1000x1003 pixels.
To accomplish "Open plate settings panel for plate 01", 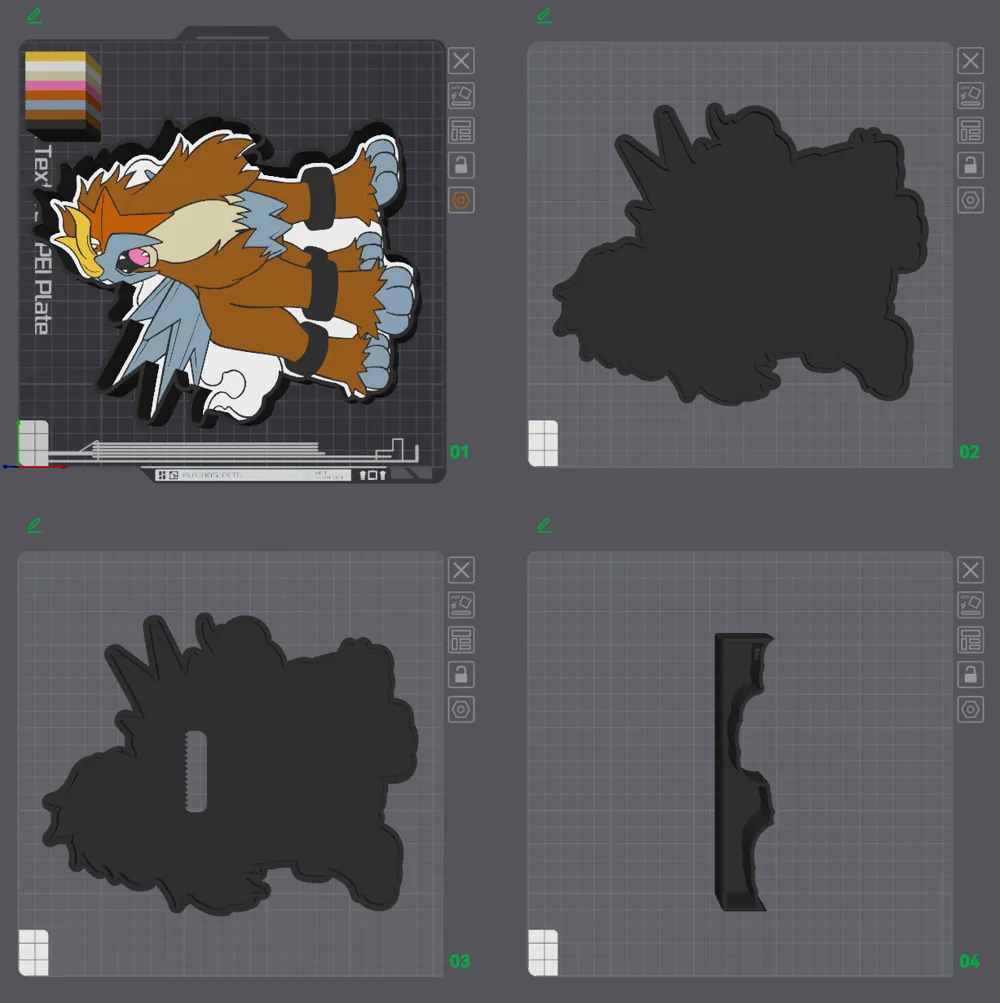I will [x=461, y=130].
